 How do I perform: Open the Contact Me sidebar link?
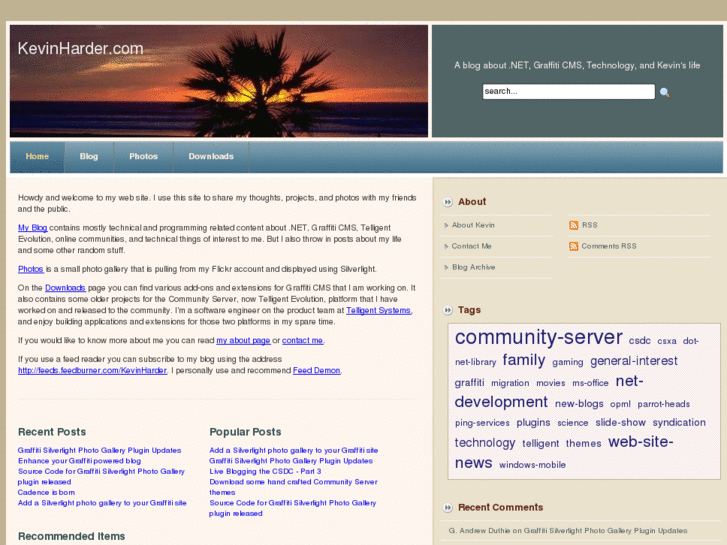coord(471,246)
